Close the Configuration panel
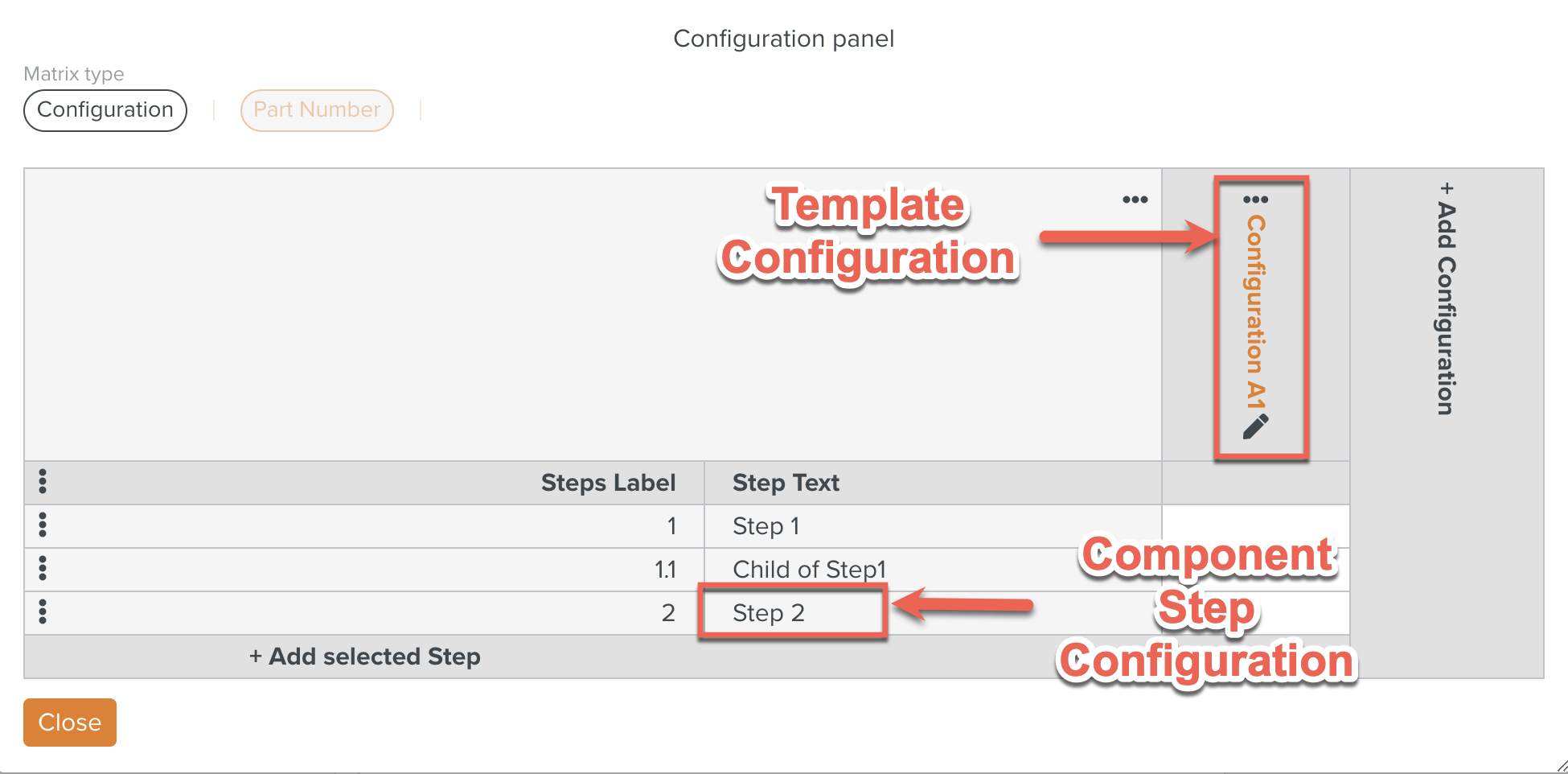Screen dimensions: 1568x774 tap(70, 723)
